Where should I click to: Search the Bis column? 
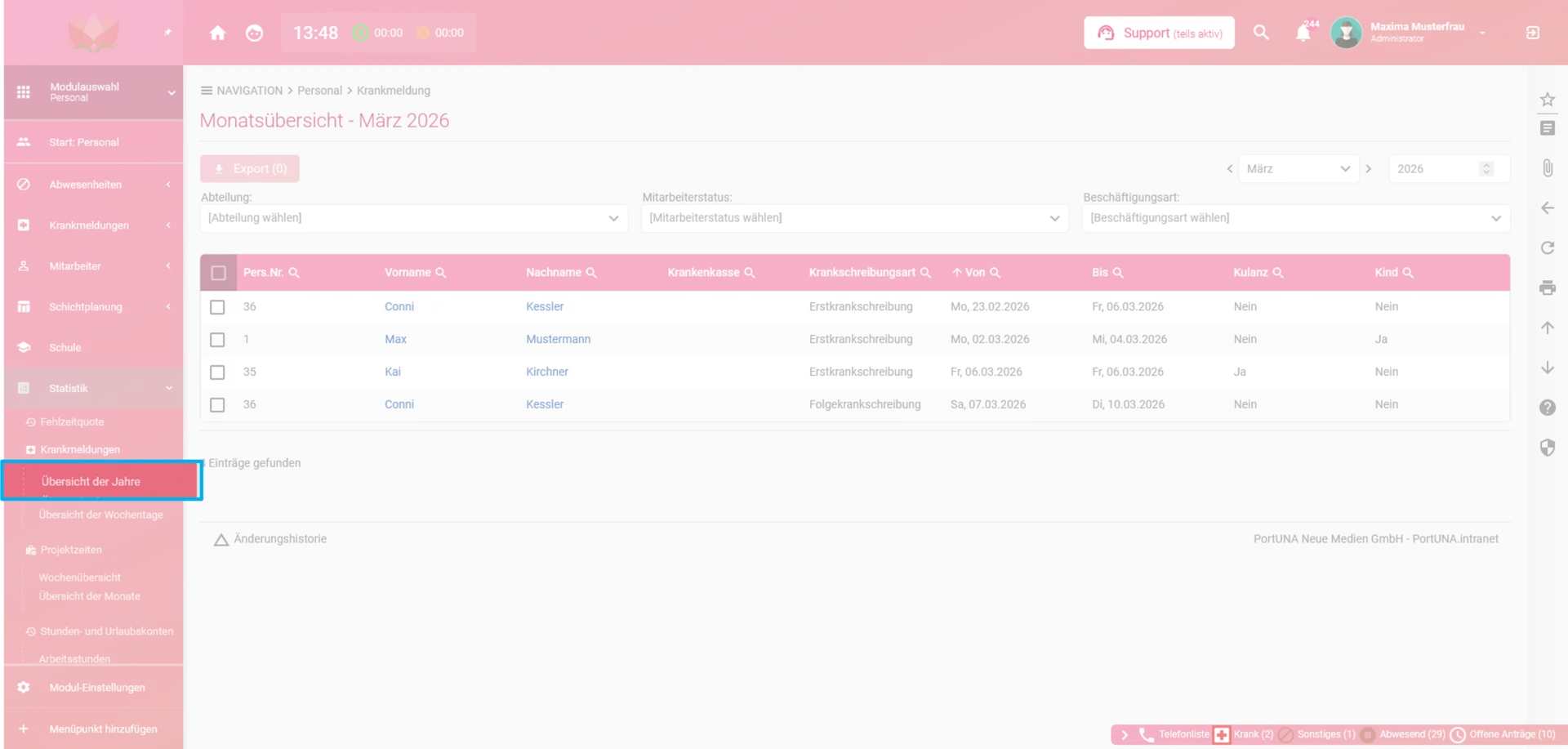click(1118, 273)
